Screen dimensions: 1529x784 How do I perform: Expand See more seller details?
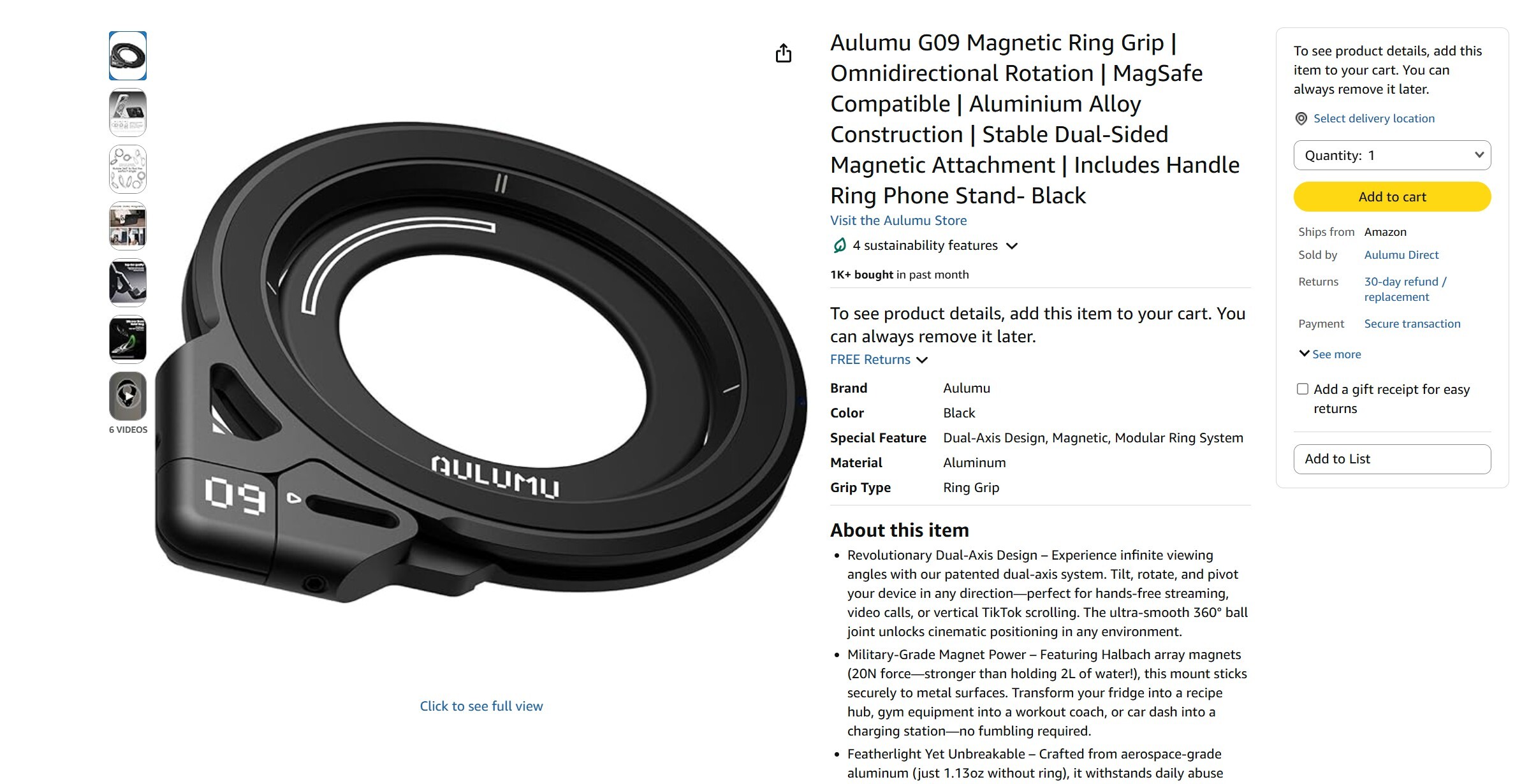point(1330,354)
